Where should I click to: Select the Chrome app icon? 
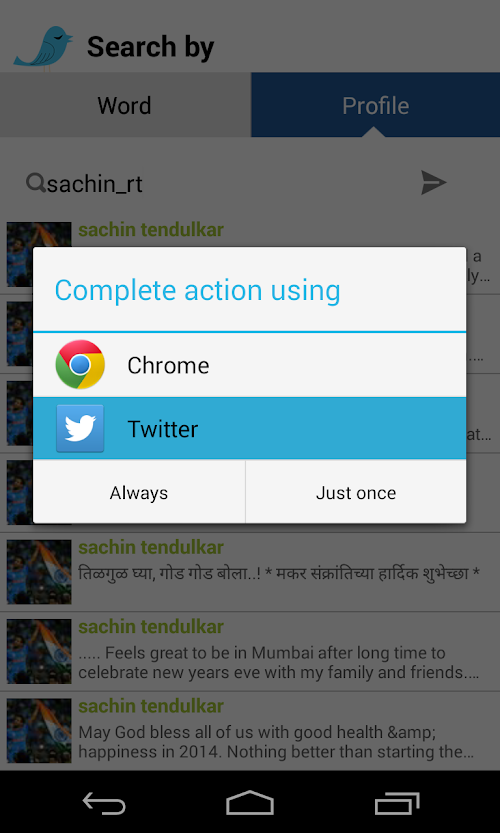[80, 364]
